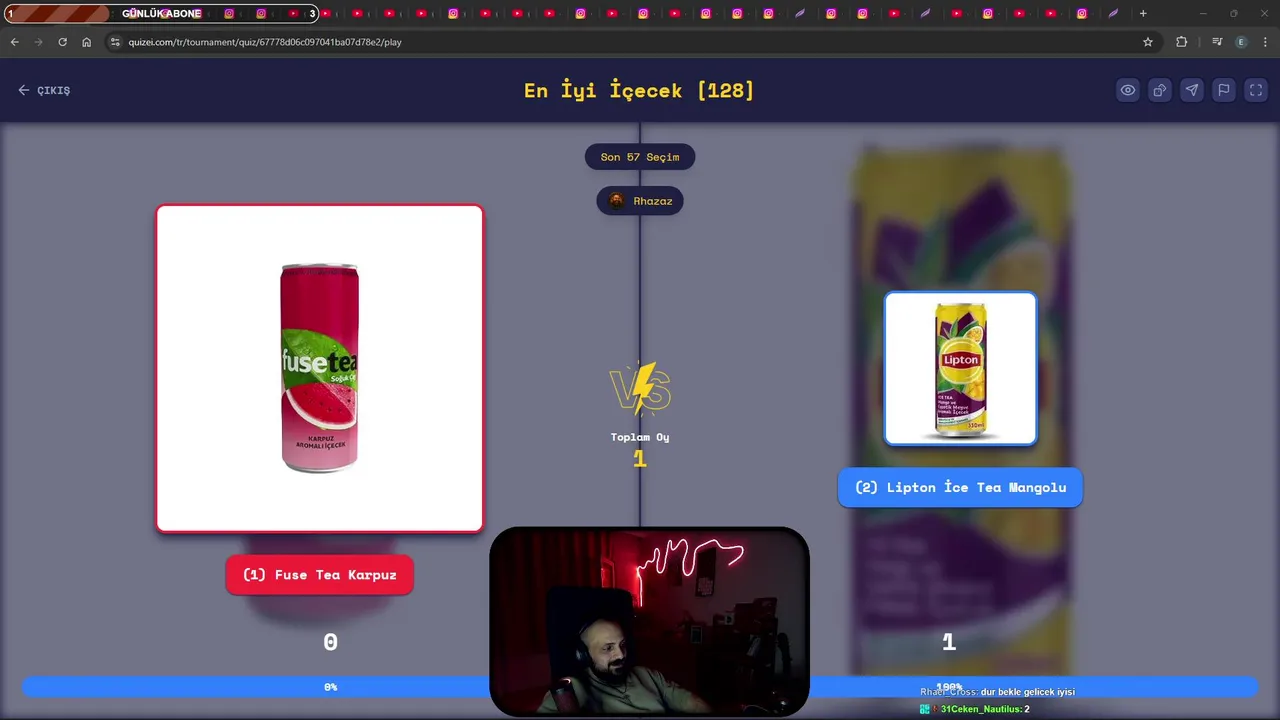
Task: Click the 0% vote progress bar
Action: [x=330, y=687]
